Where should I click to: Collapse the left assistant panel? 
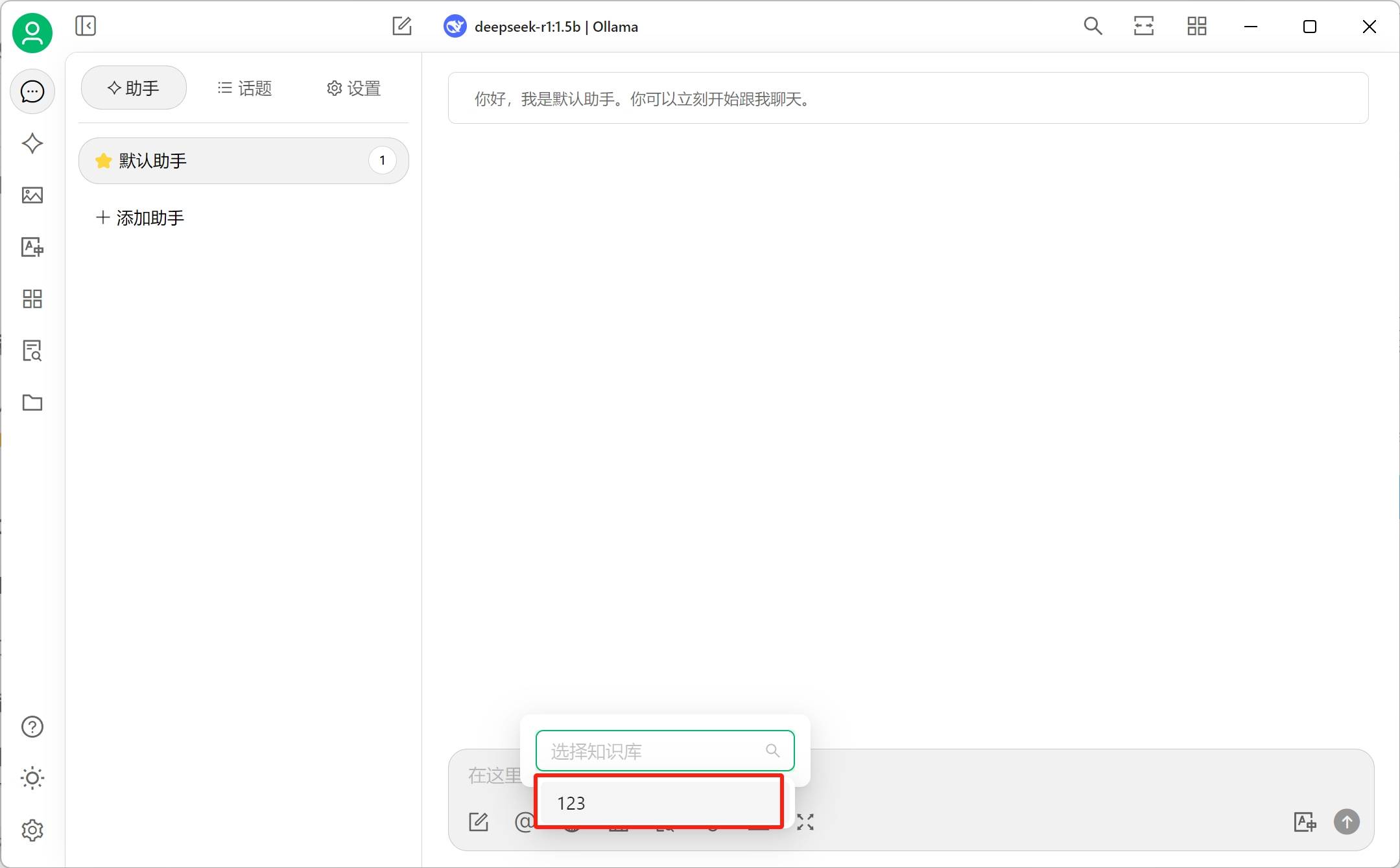(x=86, y=26)
